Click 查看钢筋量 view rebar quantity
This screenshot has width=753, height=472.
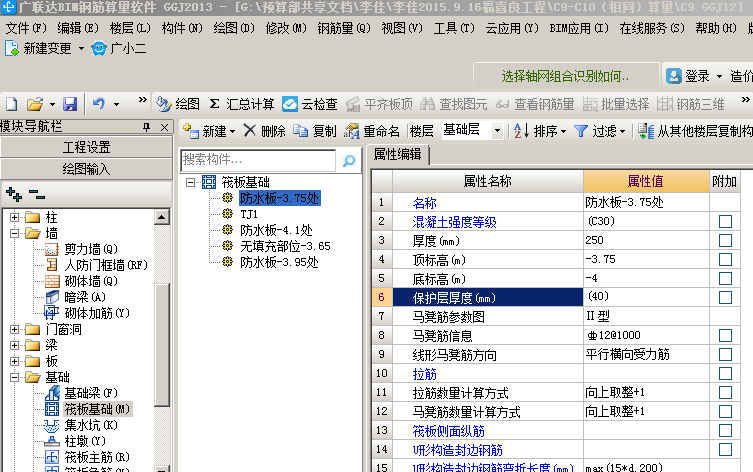click(535, 104)
